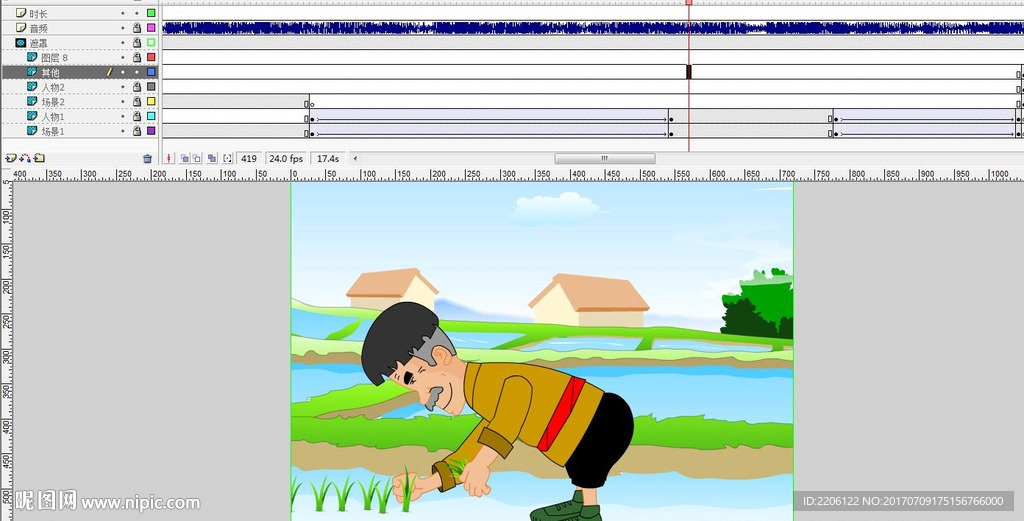Click the 场景2 masked layer icon
1024x521 pixels.
(32, 101)
